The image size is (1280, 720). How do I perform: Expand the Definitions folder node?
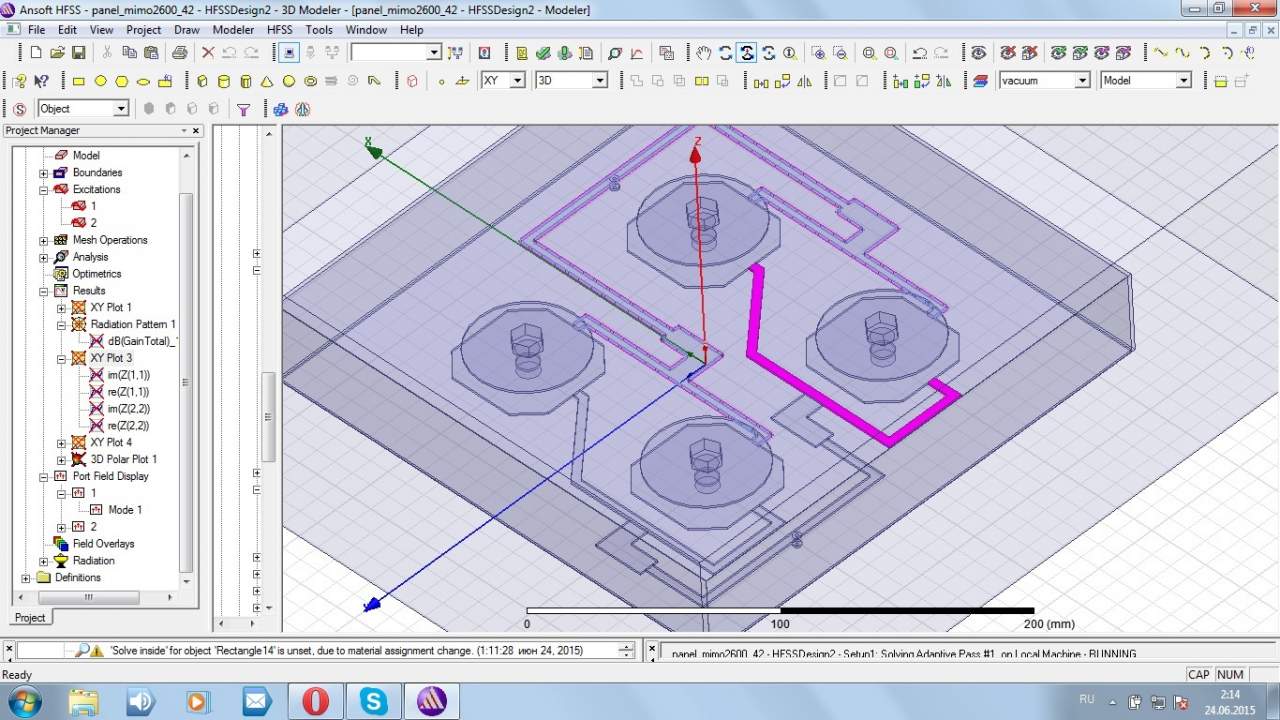click(x=26, y=578)
